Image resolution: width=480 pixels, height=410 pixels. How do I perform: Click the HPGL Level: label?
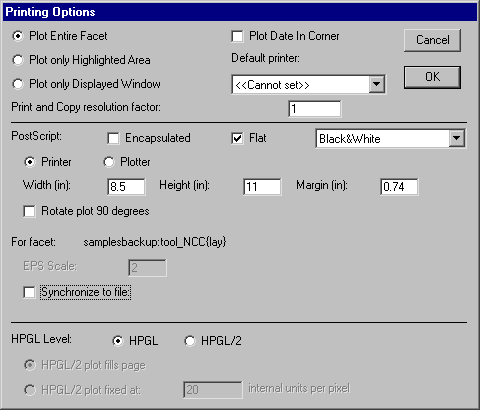[42, 339]
